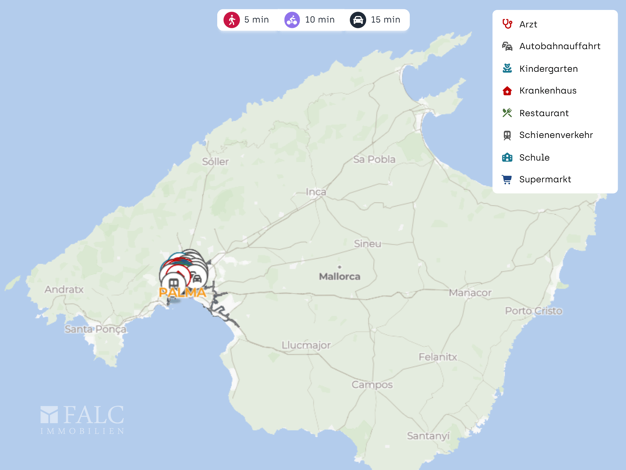
Task: Select the Sóller town label on map
Action: 215,161
